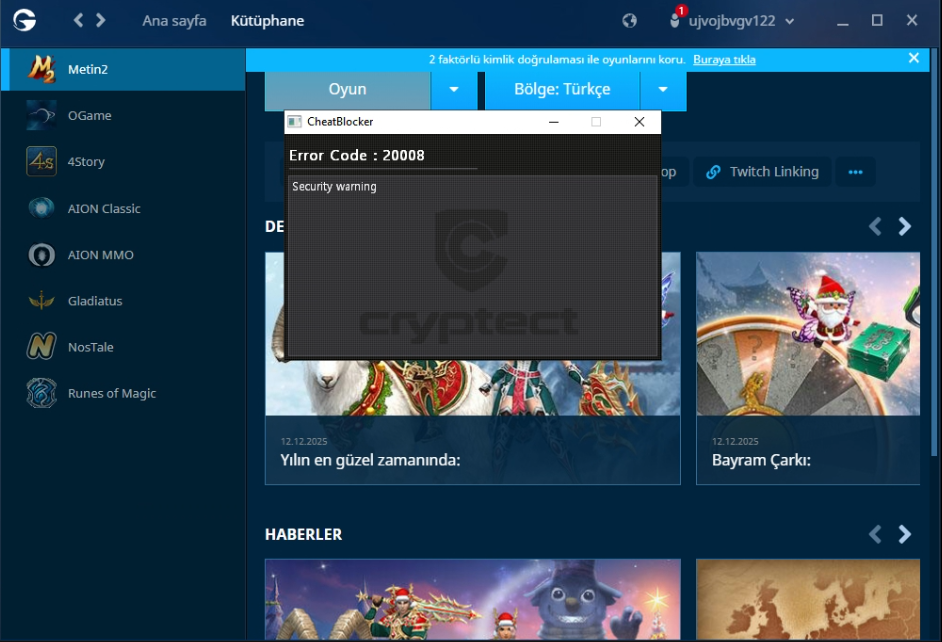Select Gladiatus in the sidebar
Image resolution: width=942 pixels, height=642 pixels.
click(123, 301)
